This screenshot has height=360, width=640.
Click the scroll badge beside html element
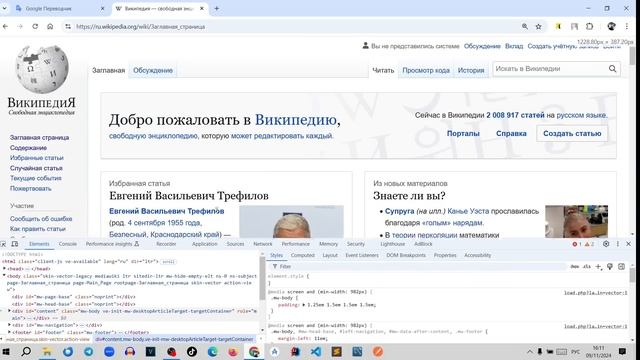168,262
